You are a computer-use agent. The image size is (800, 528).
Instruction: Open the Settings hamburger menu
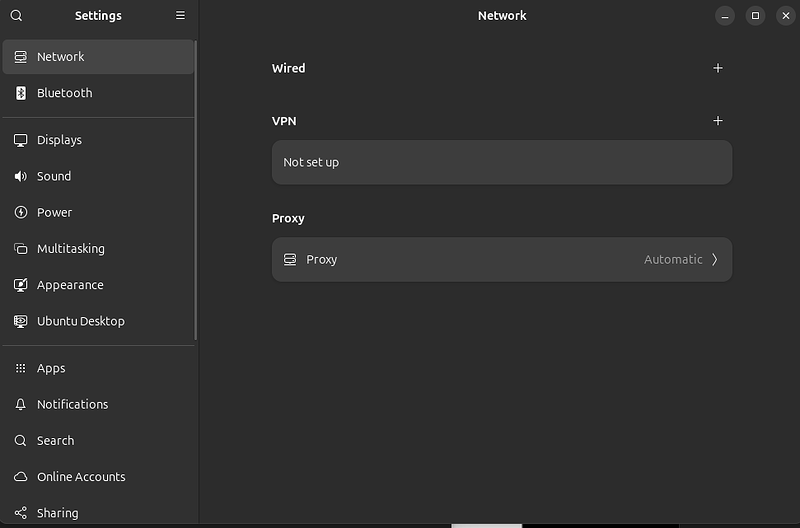pyautogui.click(x=180, y=15)
